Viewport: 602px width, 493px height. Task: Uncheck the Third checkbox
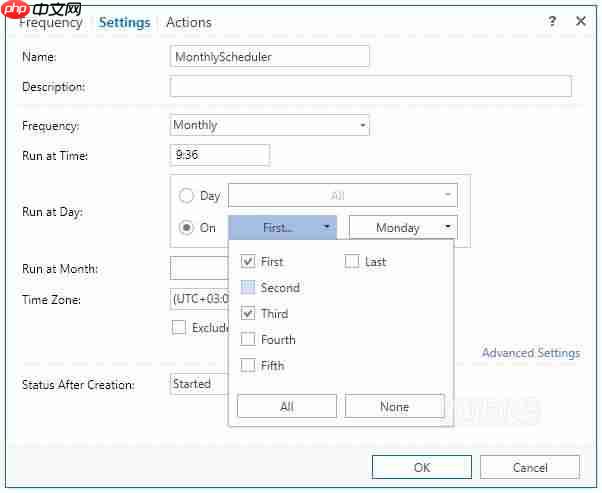[248, 313]
